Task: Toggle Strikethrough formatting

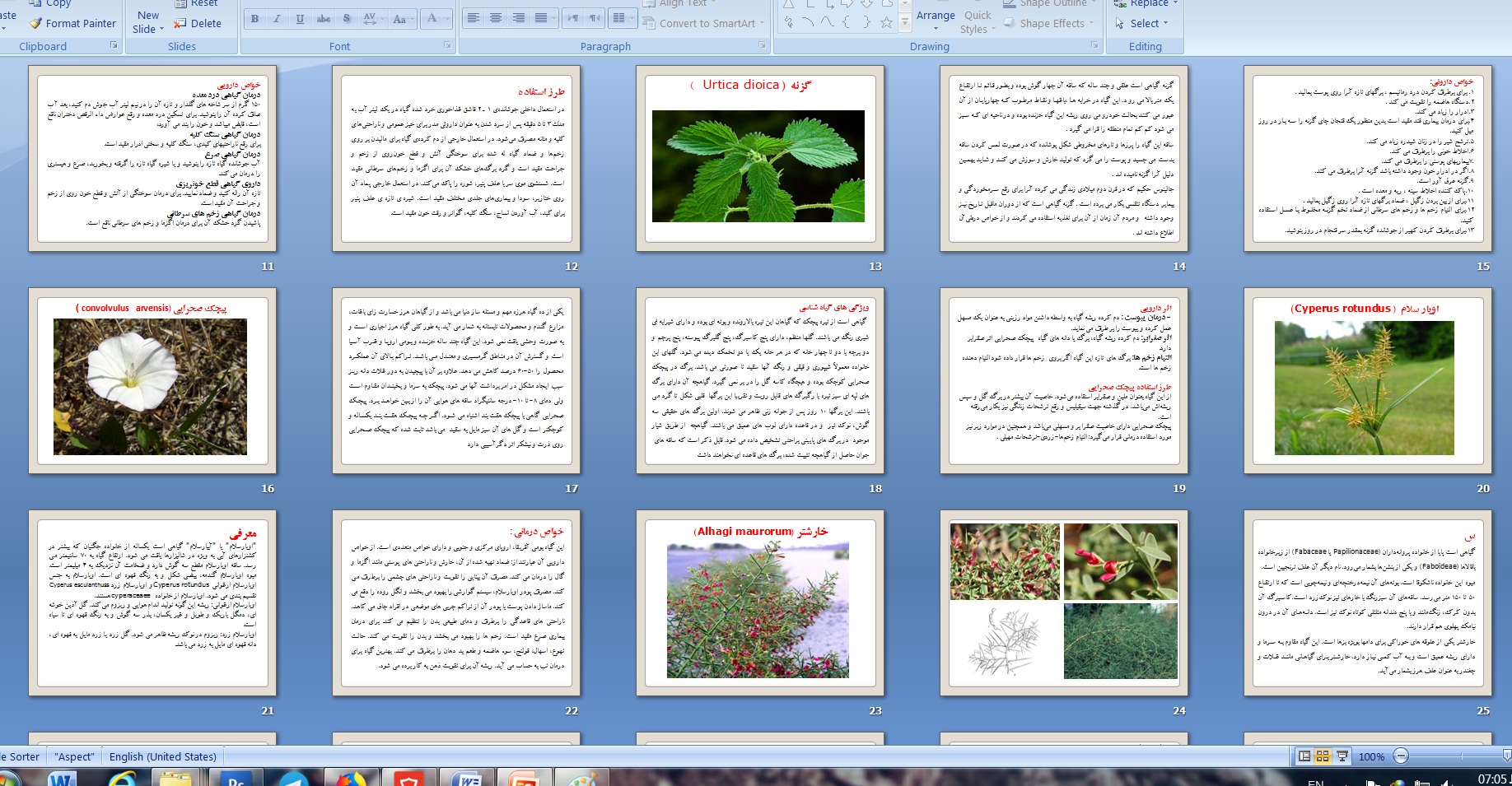Action: click(x=324, y=19)
